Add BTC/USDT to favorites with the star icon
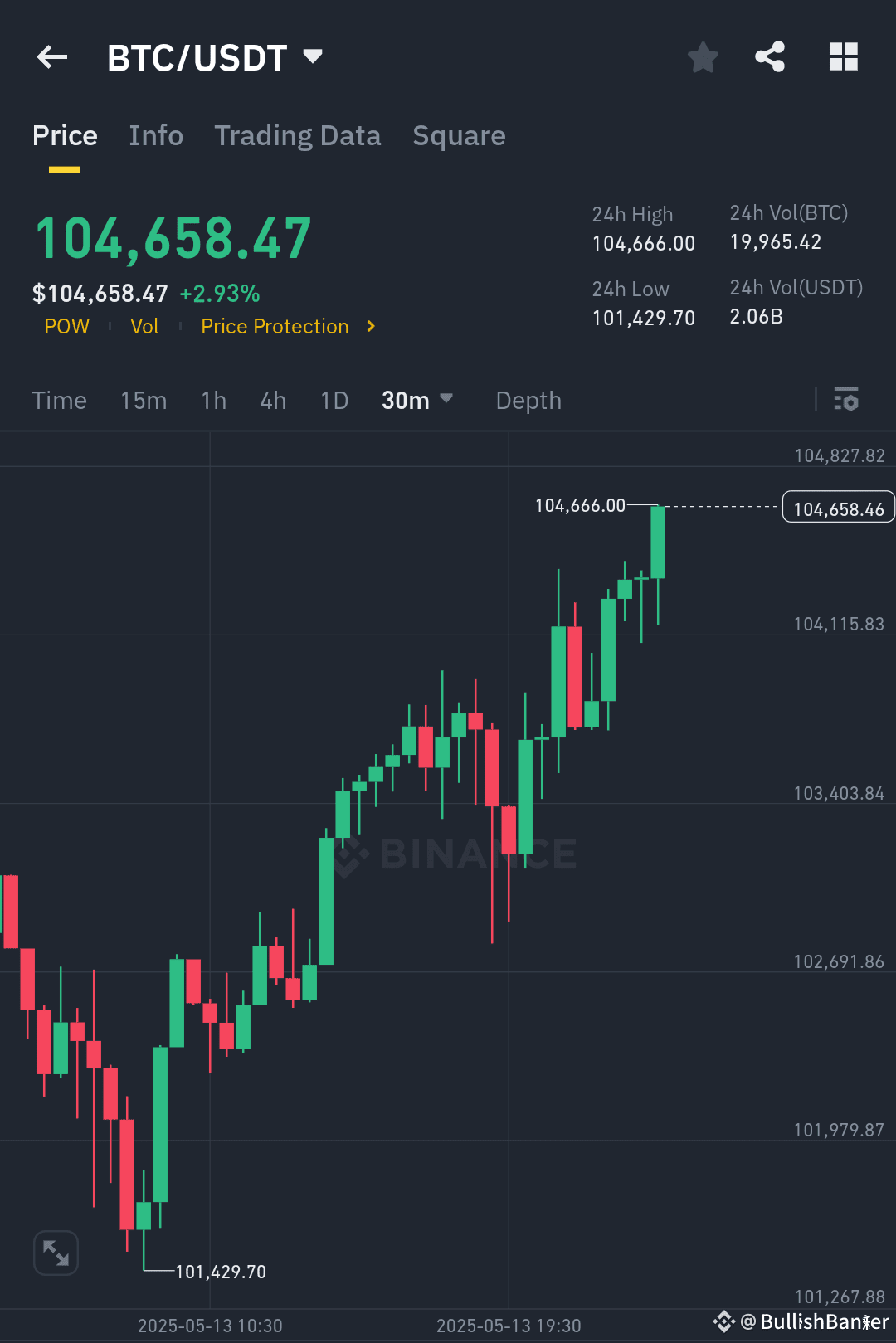This screenshot has height=1343, width=896. coord(703,56)
